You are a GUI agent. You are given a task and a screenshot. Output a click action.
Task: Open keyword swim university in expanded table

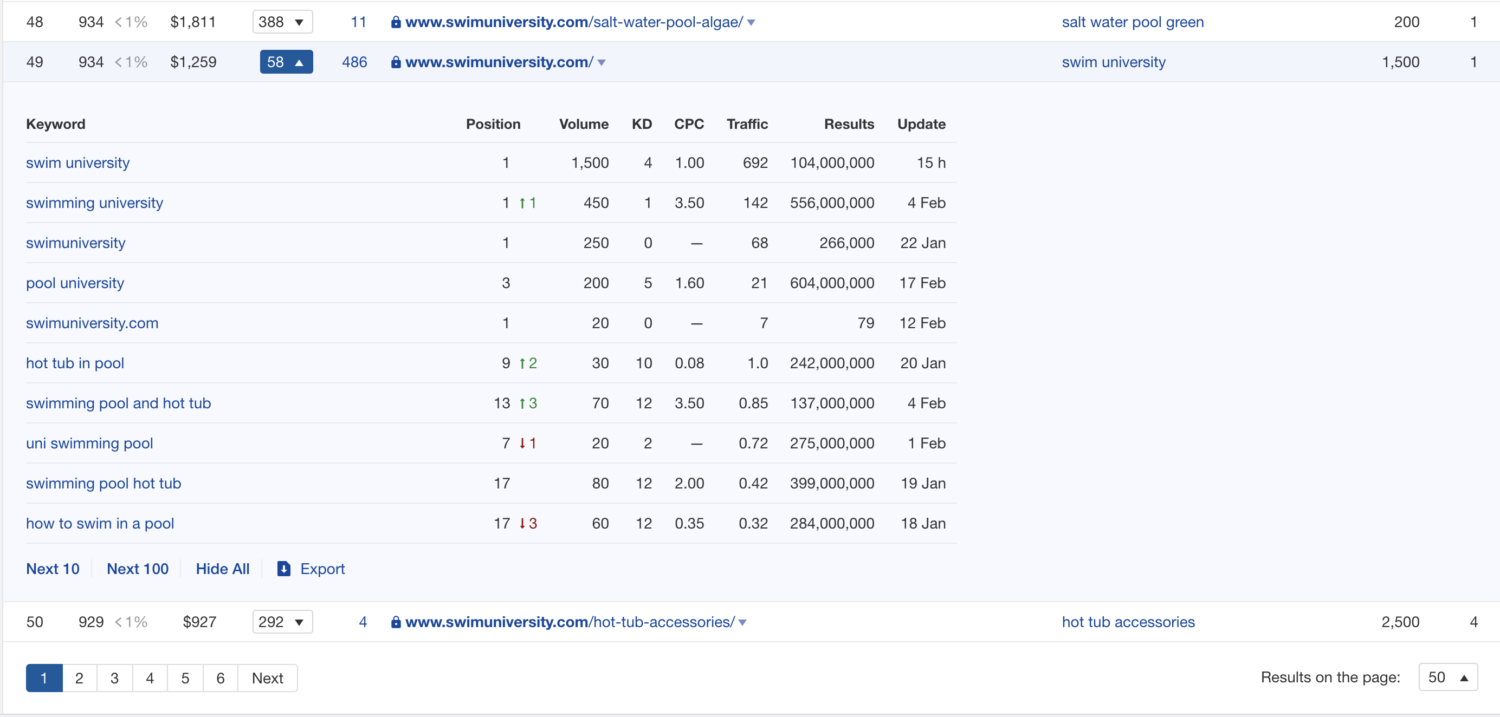click(x=78, y=163)
